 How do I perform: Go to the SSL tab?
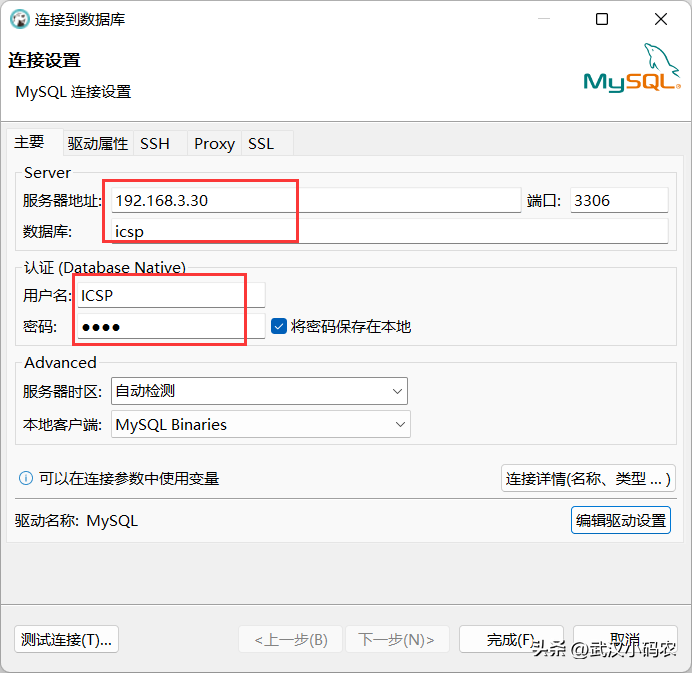[261, 143]
